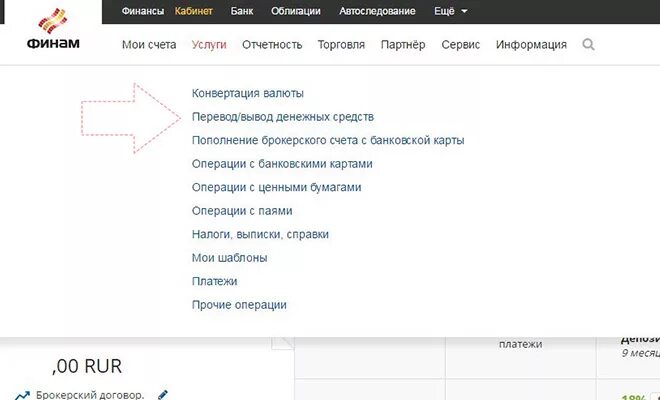The width and height of the screenshot is (660, 400).
Task: Click the ,00 RUR balance value
Action: pos(87,366)
